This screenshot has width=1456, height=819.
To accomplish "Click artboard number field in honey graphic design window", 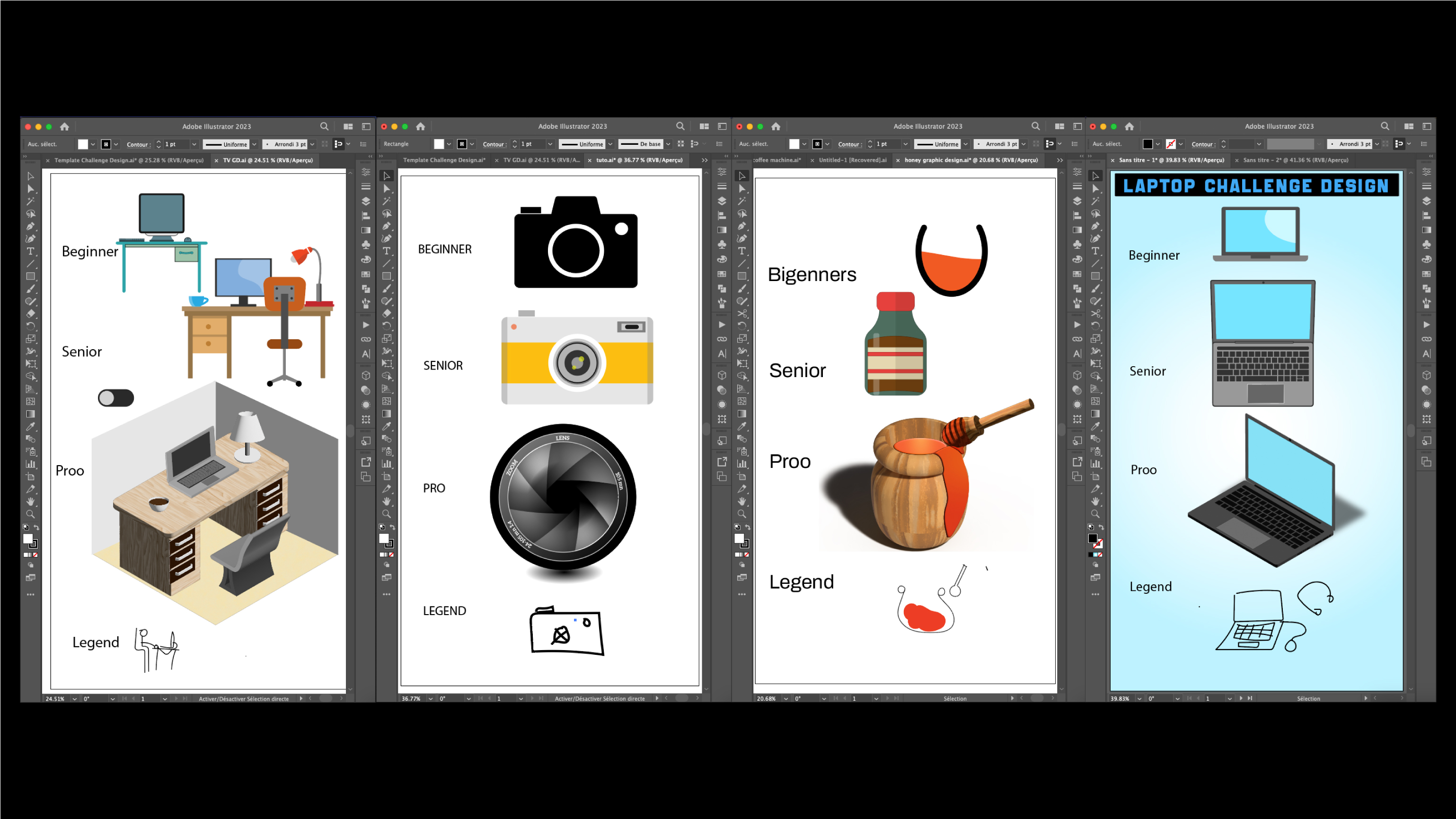I will (x=859, y=699).
